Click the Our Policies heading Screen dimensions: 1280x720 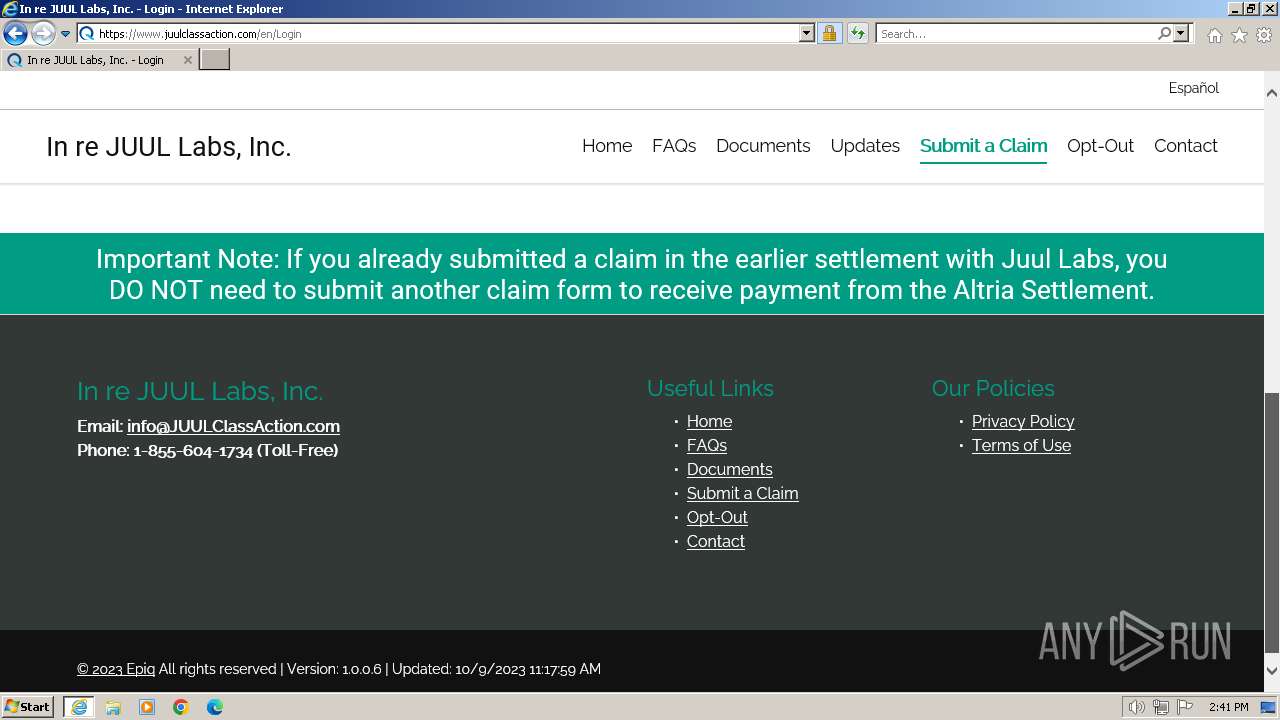993,388
